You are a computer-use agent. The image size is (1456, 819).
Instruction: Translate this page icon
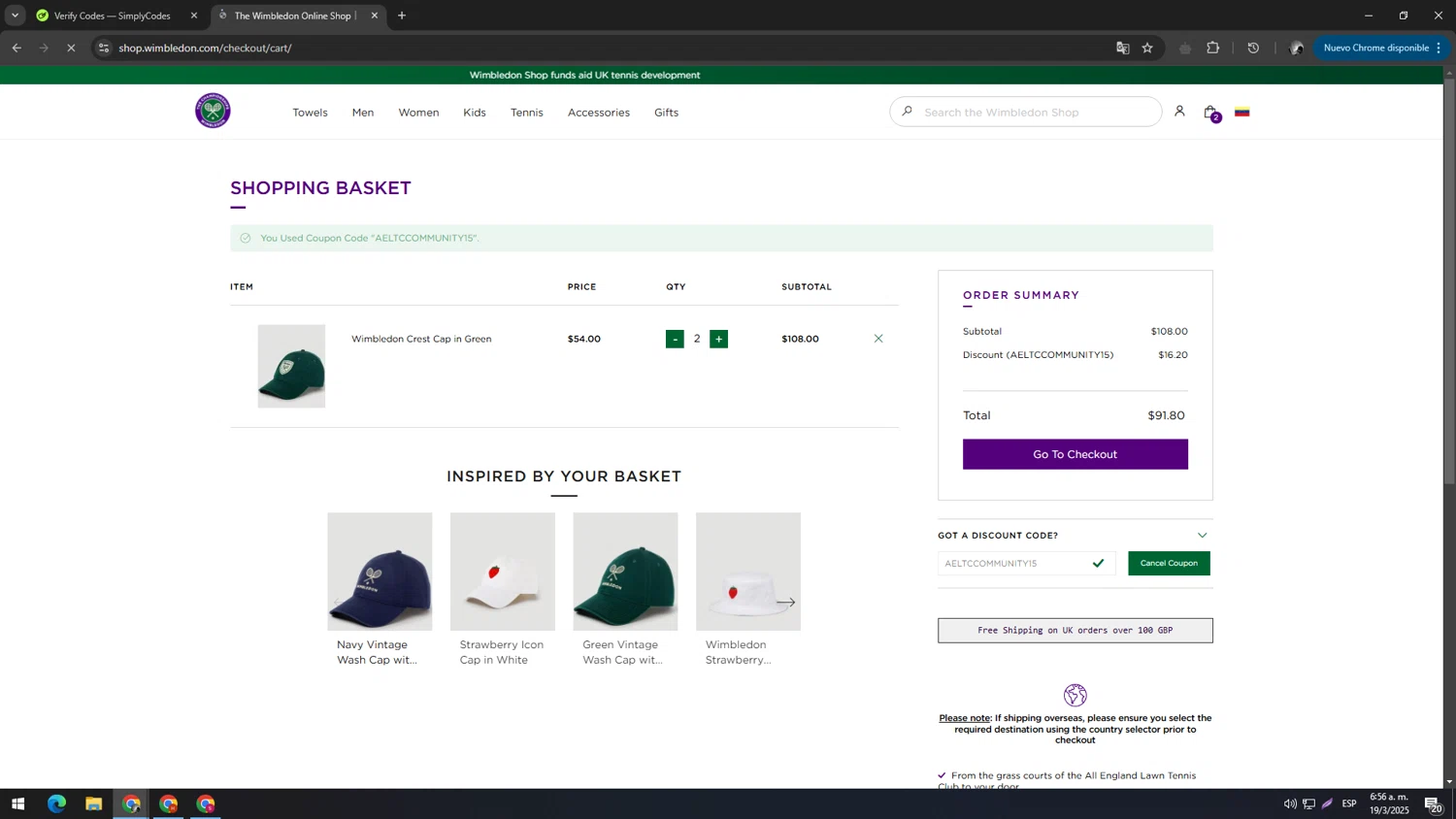[x=1123, y=48]
